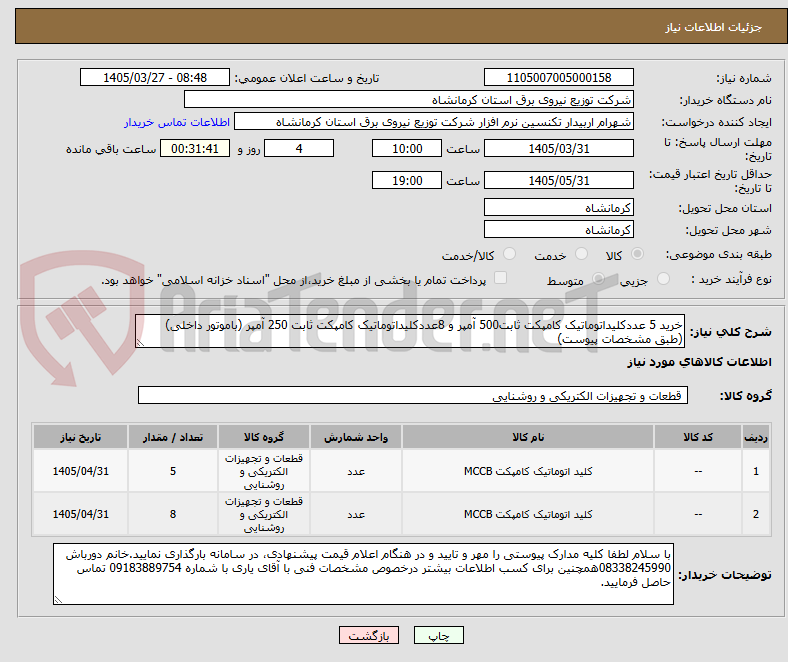Click row 2 goods group cell
Image resolution: width=788 pixels, height=662 pixels.
coord(264,514)
